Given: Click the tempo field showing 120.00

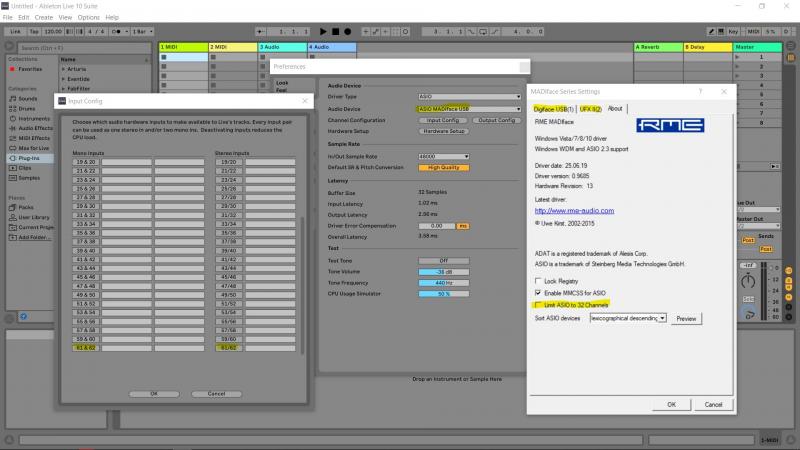Looking at the screenshot, I should 53,32.
